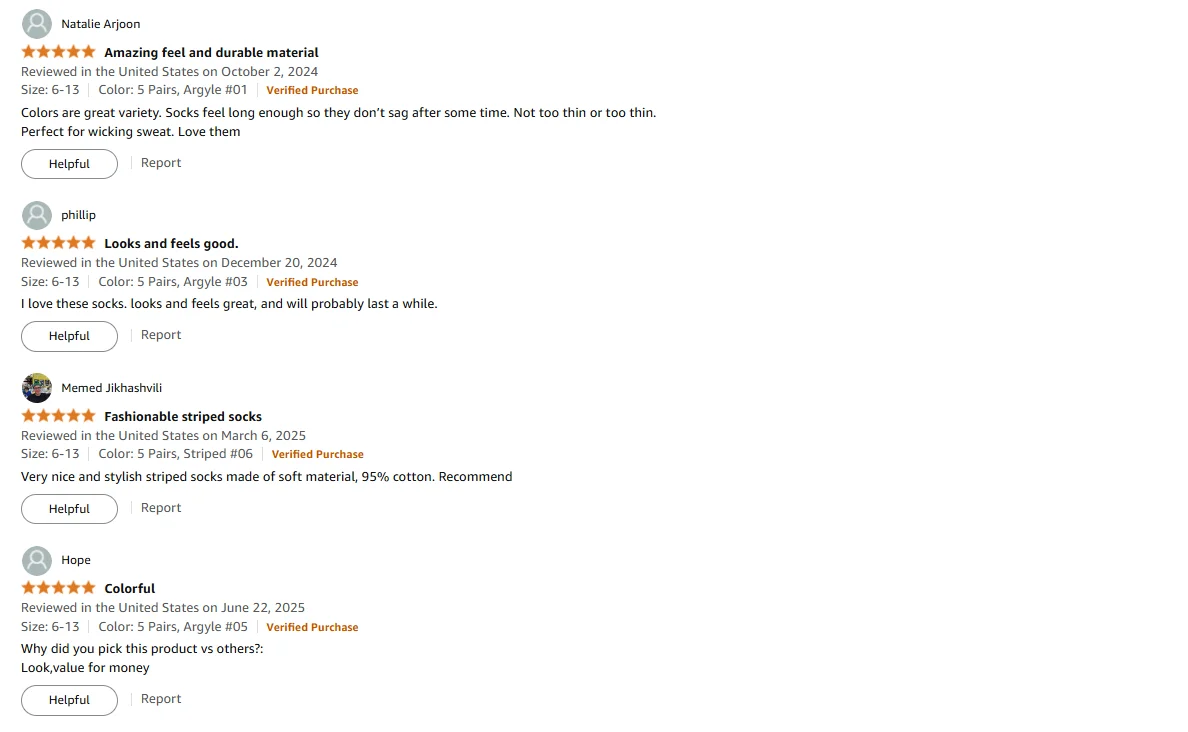Click Verified Purchase on Hope's review
This screenshot has width=1188, height=732.
pyautogui.click(x=312, y=627)
